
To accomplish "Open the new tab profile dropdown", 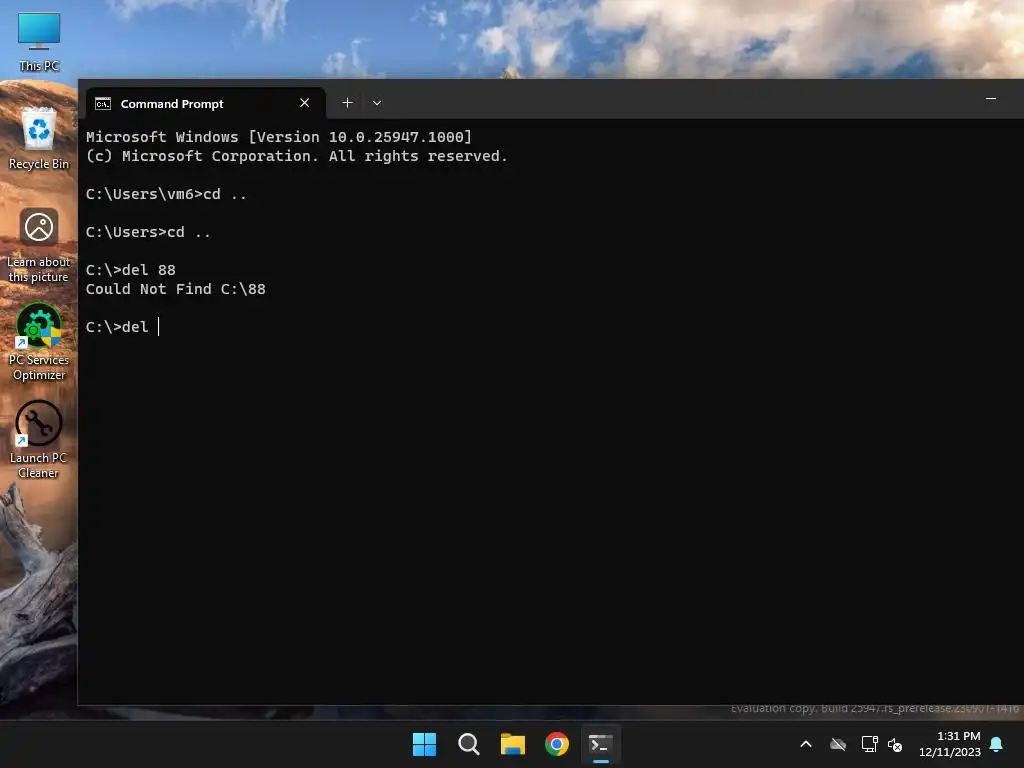I will point(377,103).
